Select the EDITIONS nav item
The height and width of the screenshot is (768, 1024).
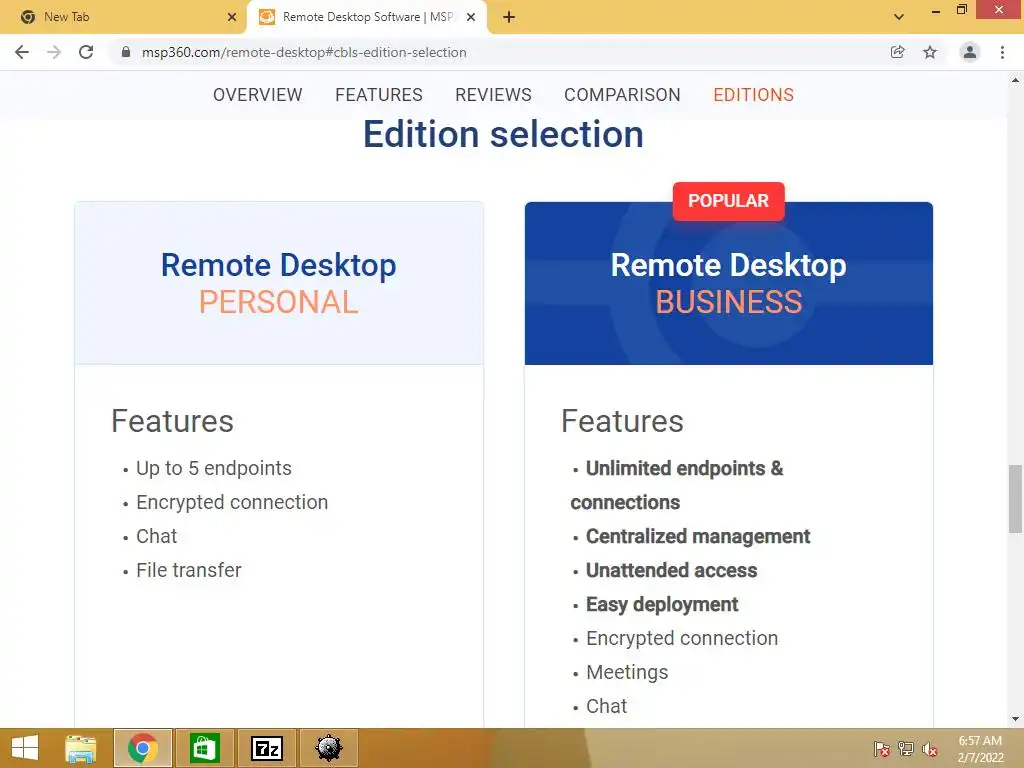[753, 95]
